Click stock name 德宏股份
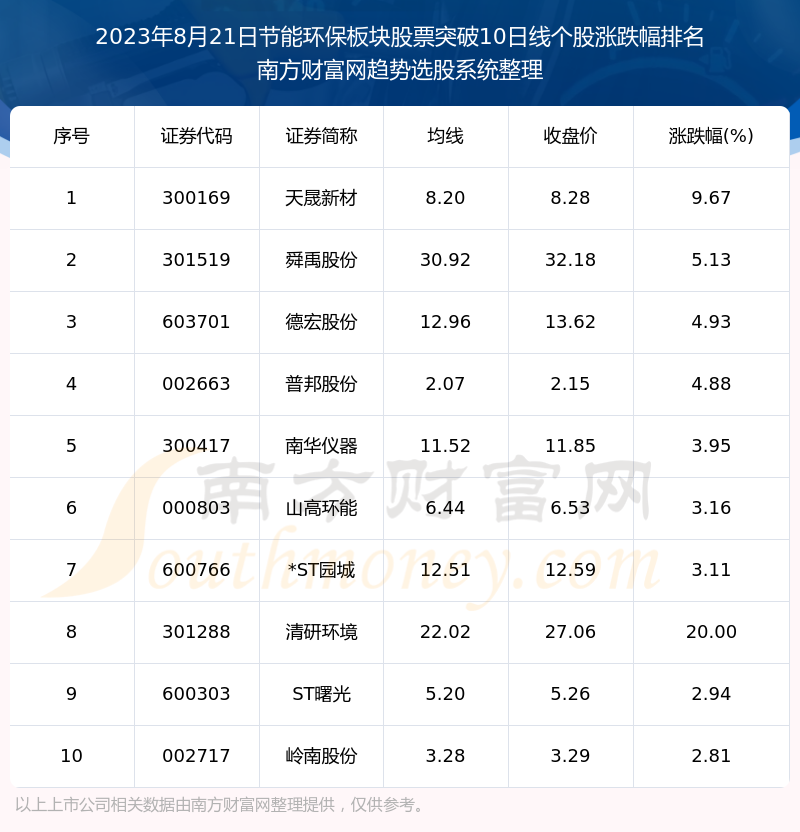 (x=321, y=322)
